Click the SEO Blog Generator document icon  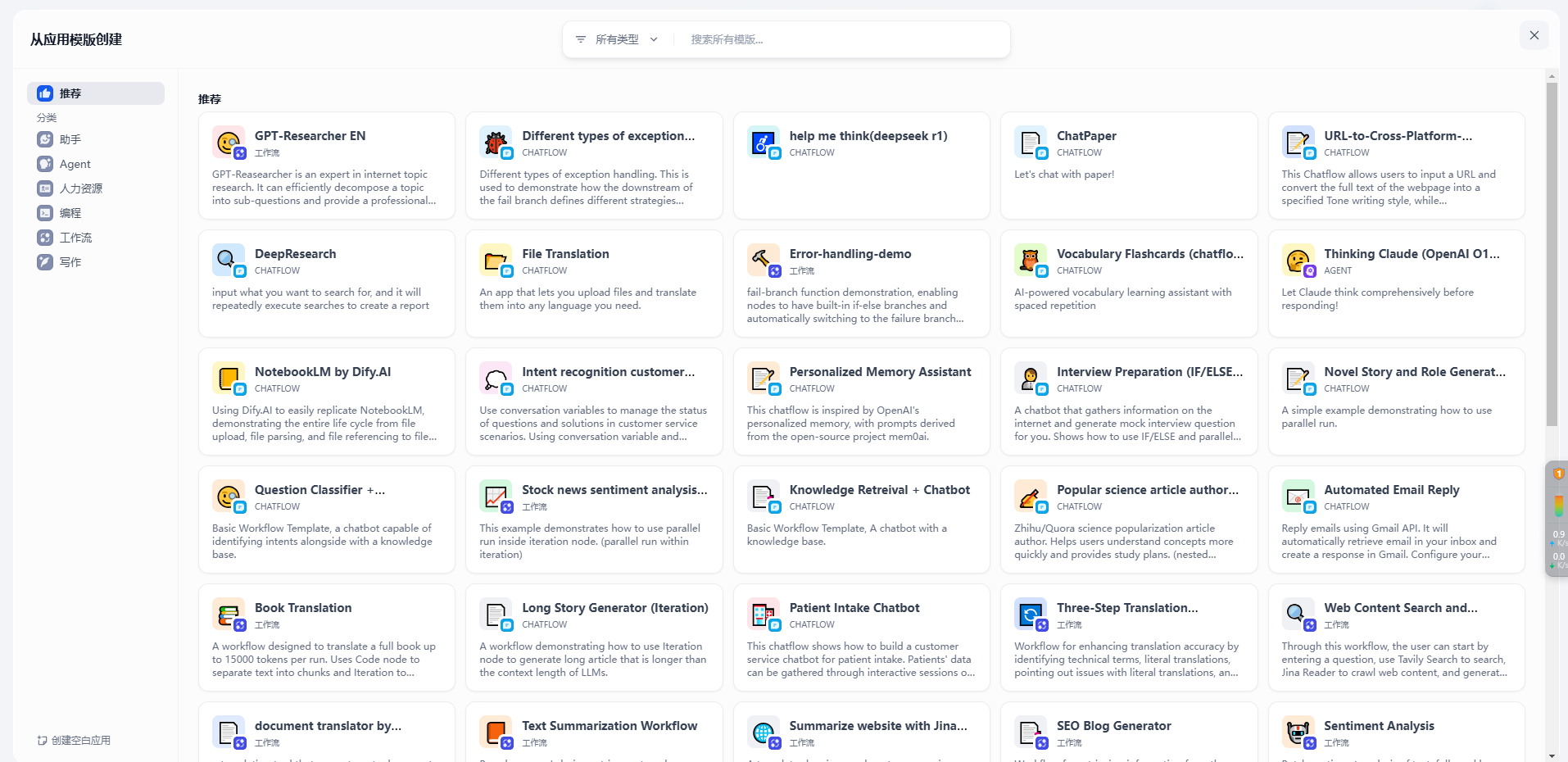coord(1031,733)
